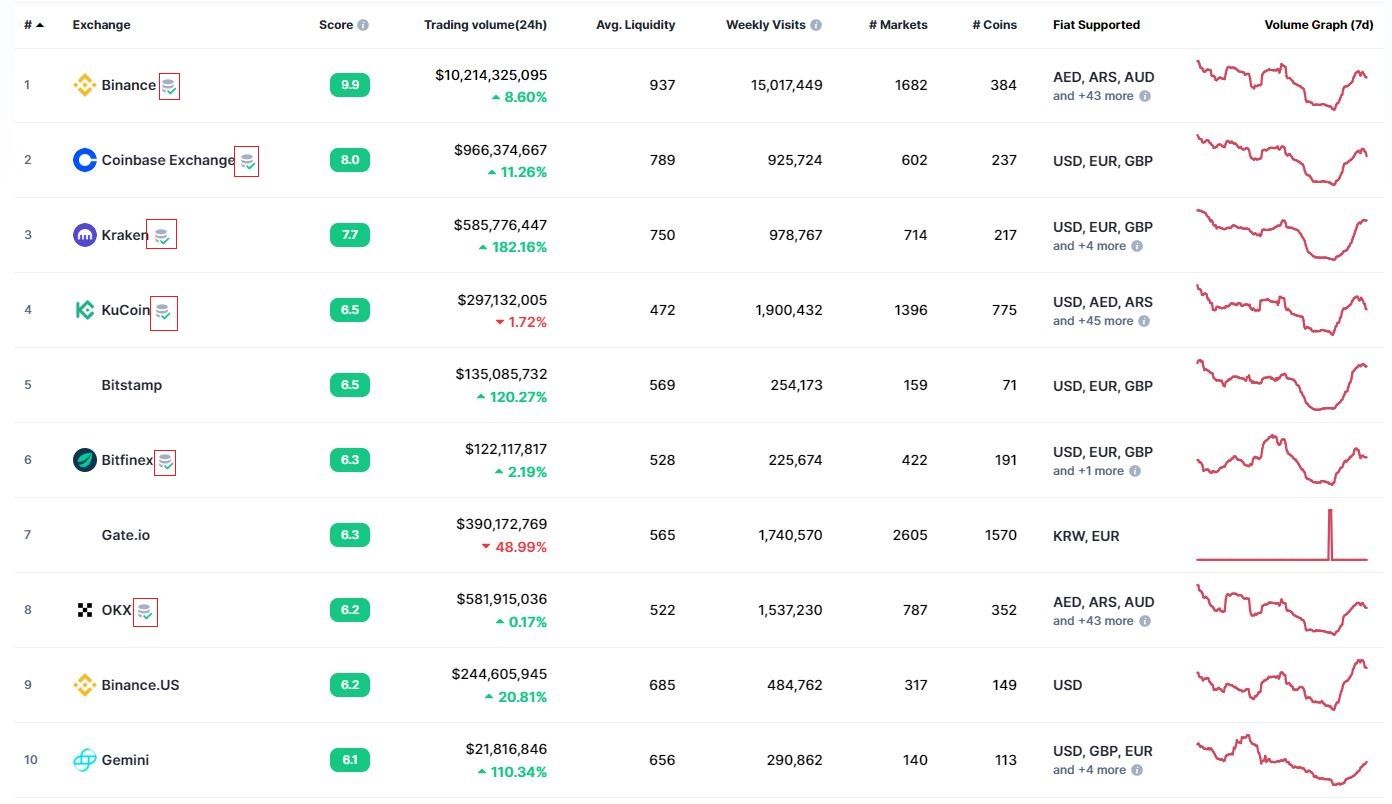View Coinbase Exchange 7-day volume graph
This screenshot has height=804, width=1392.
(1282, 160)
